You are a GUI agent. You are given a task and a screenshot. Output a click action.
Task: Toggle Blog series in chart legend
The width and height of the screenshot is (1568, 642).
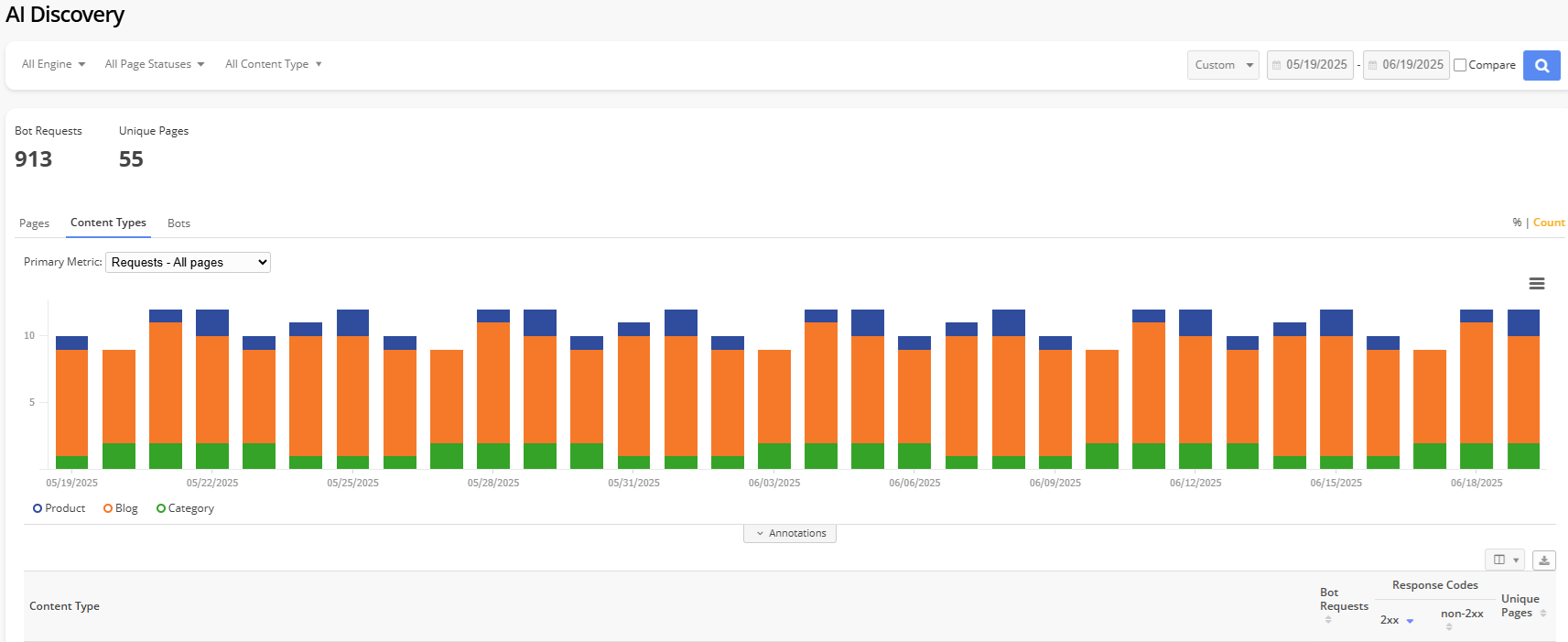121,508
